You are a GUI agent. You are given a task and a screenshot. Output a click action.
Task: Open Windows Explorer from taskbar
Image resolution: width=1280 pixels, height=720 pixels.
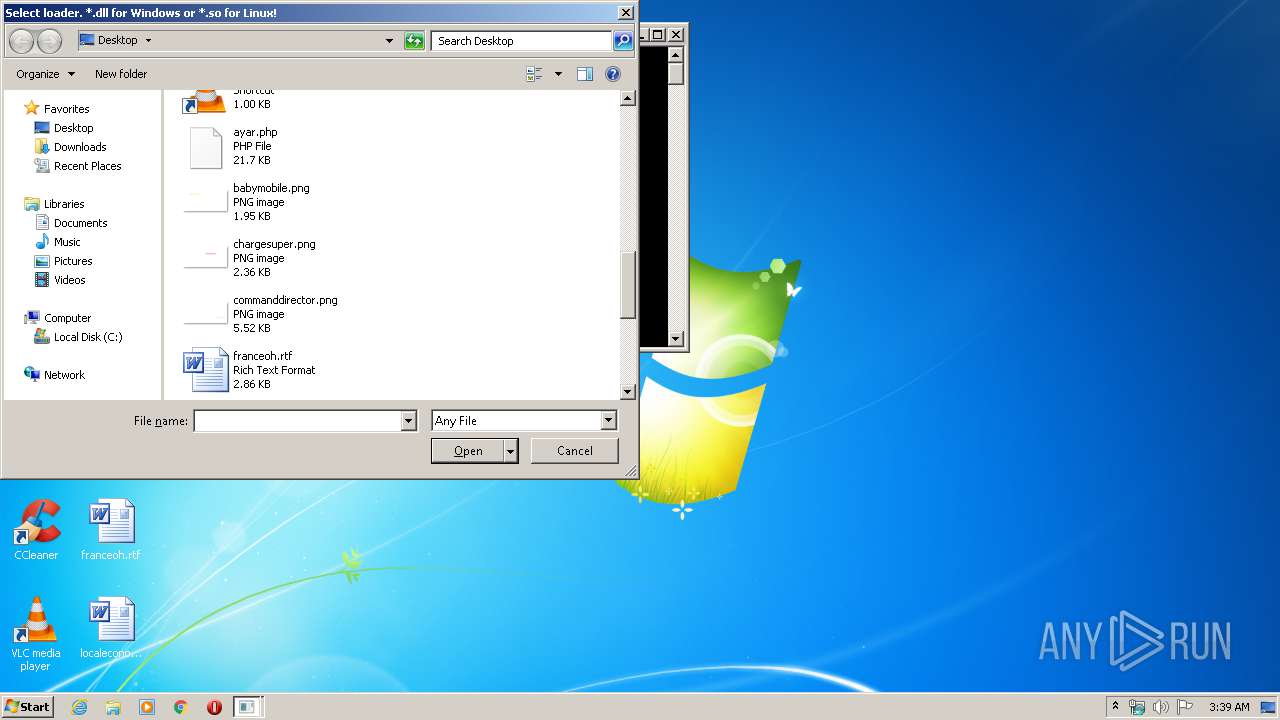click(113, 707)
